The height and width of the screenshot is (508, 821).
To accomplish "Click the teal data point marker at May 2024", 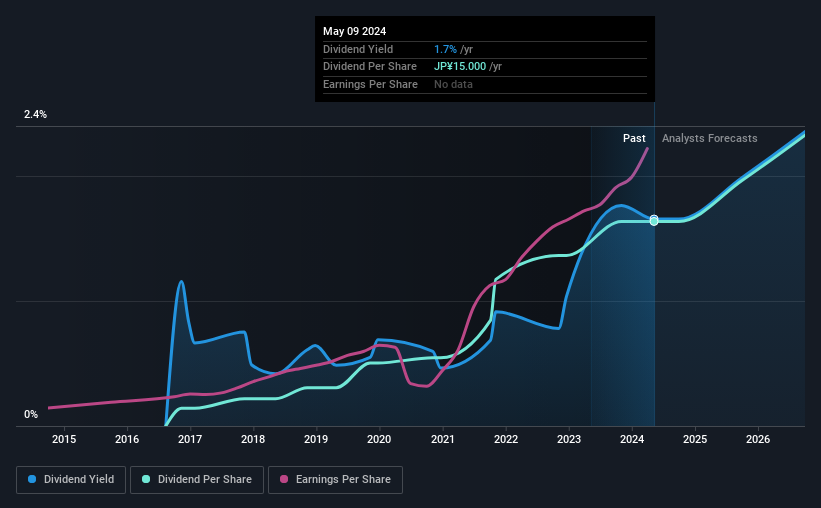I will [654, 222].
